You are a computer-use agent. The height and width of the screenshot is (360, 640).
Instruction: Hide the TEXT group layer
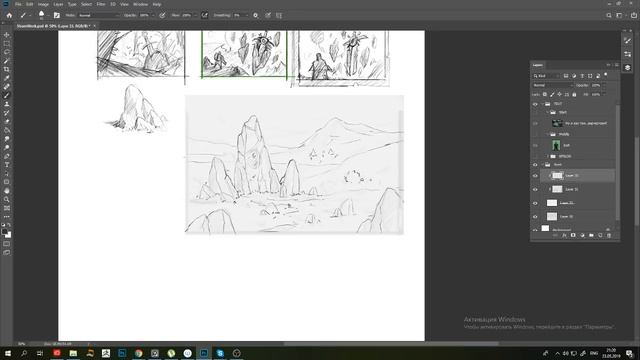tap(535, 104)
